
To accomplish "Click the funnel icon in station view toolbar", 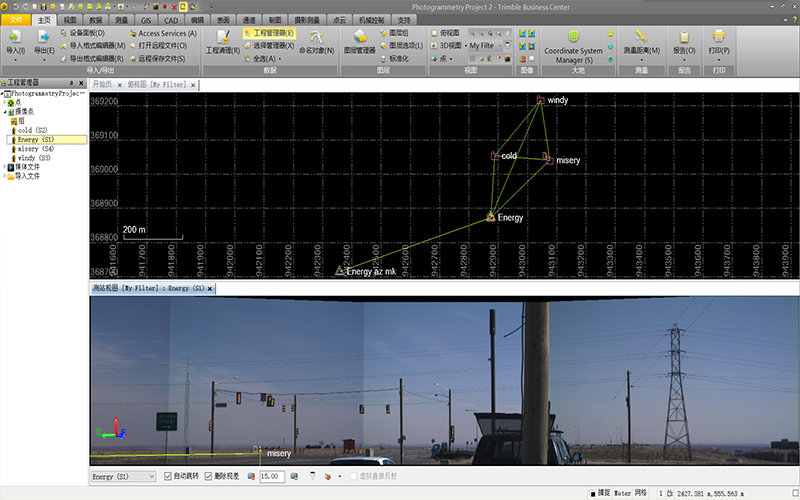I will (312, 476).
